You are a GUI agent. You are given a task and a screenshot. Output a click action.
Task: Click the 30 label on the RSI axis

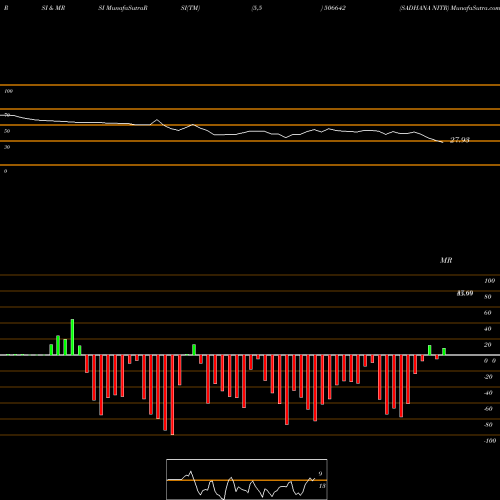(7, 147)
